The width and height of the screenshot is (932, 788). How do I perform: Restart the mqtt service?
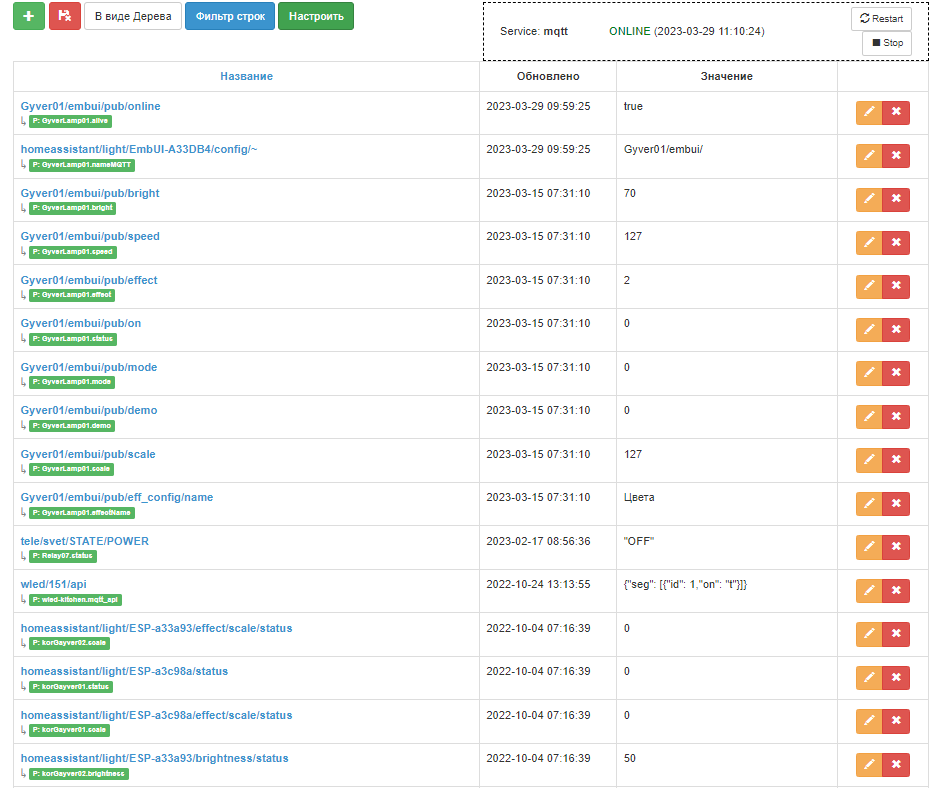[x=881, y=18]
